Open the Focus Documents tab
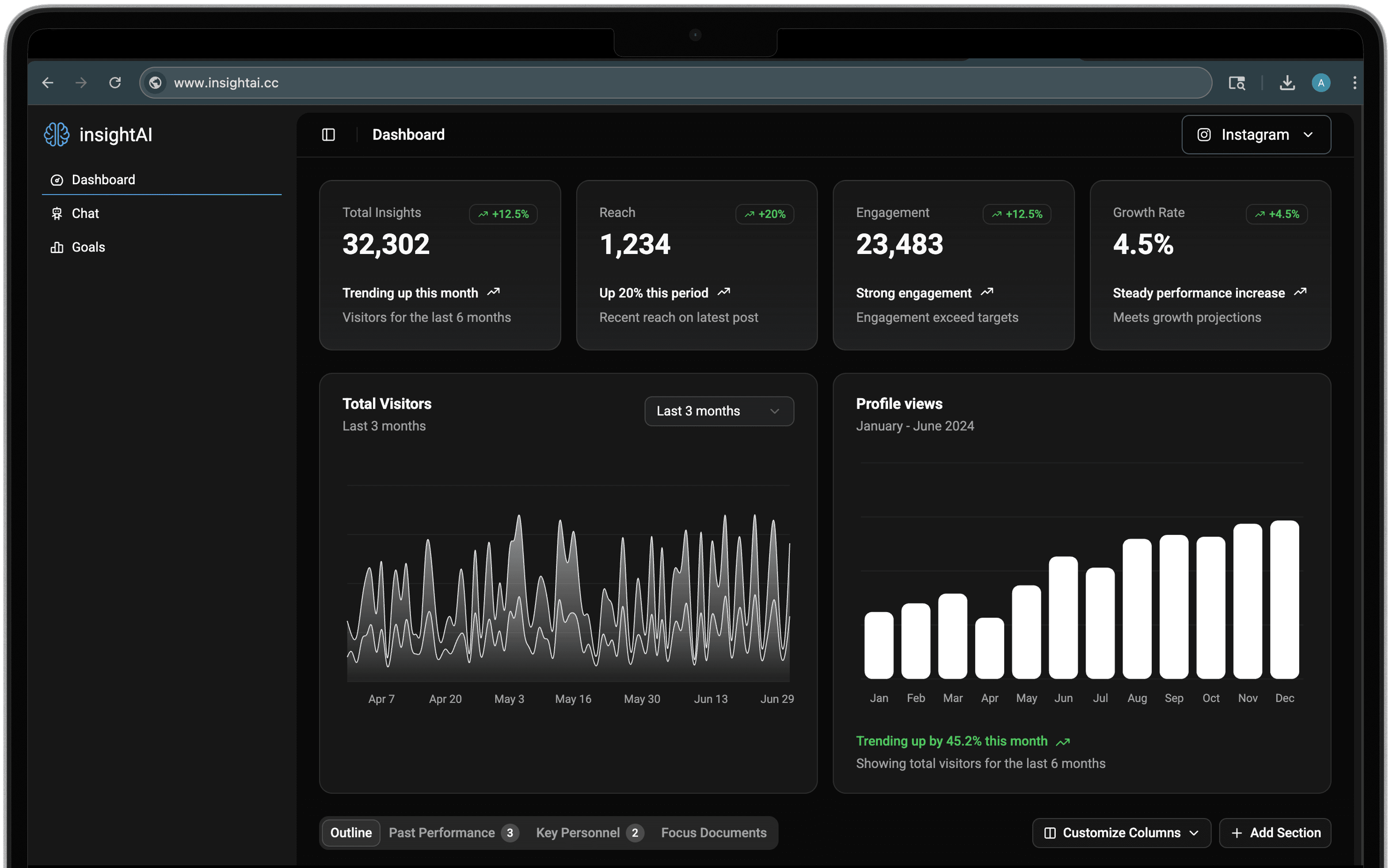This screenshot has height=868, width=1389. click(x=713, y=832)
